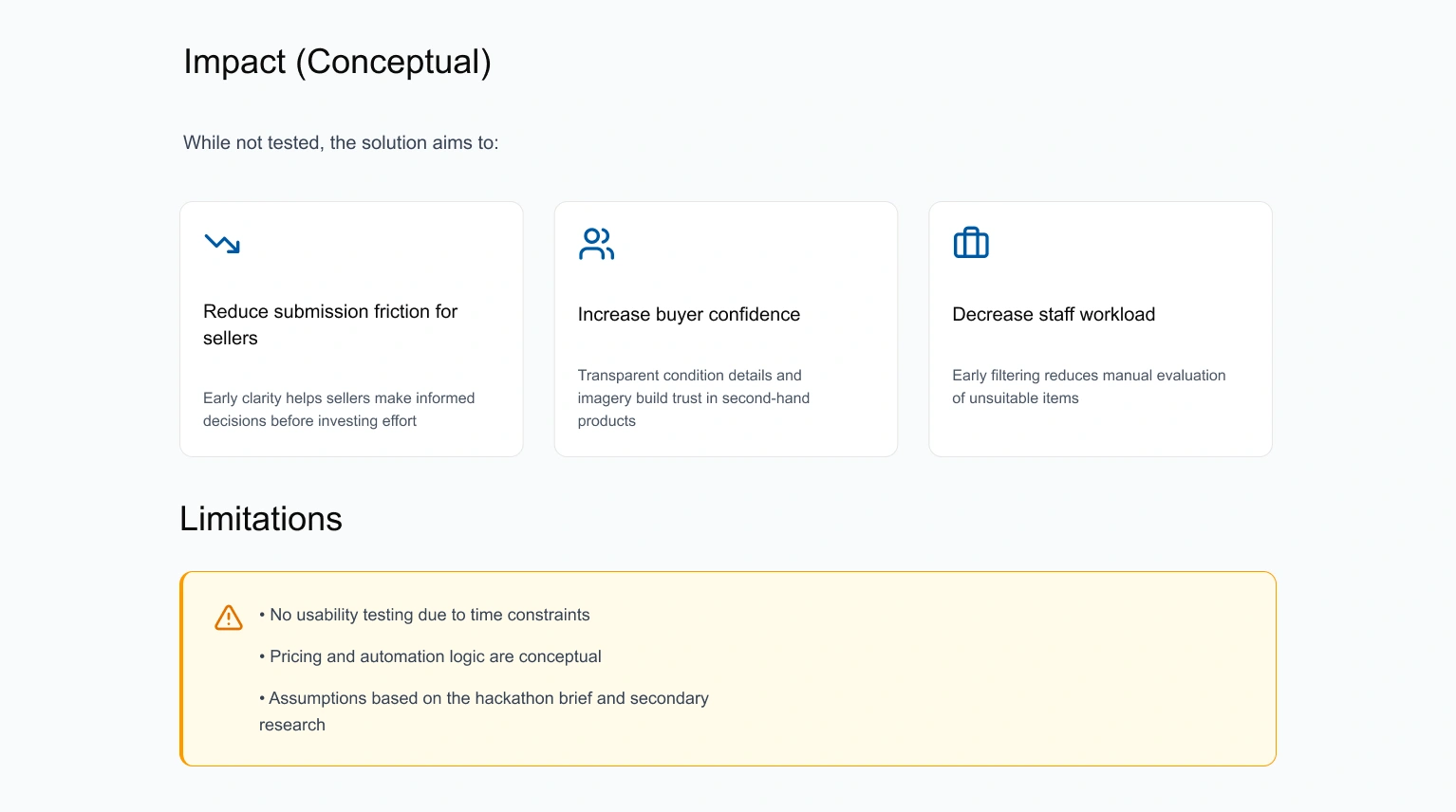This screenshot has width=1456, height=812.
Task: Click the word 'research' in limitations box
Action: [292, 725]
